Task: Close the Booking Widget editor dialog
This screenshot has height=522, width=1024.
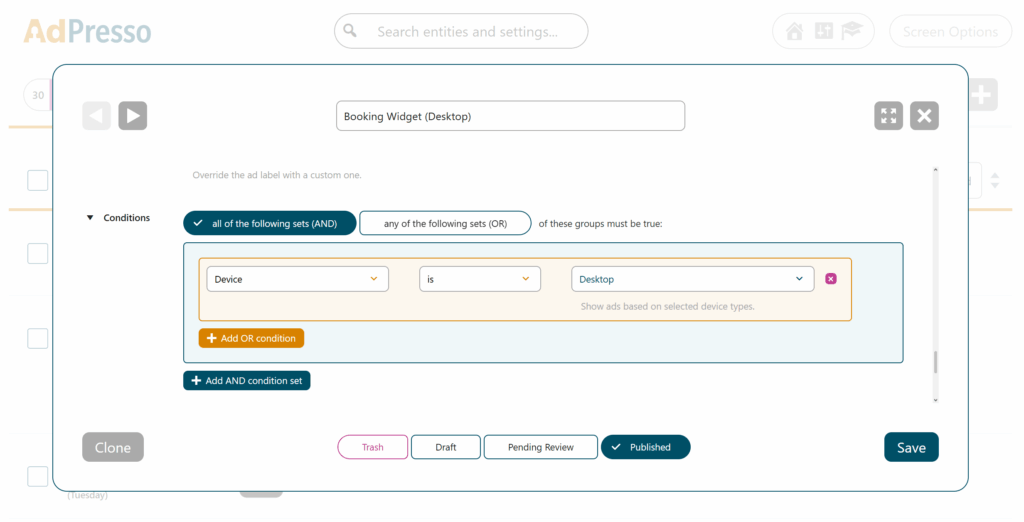Action: [x=924, y=116]
